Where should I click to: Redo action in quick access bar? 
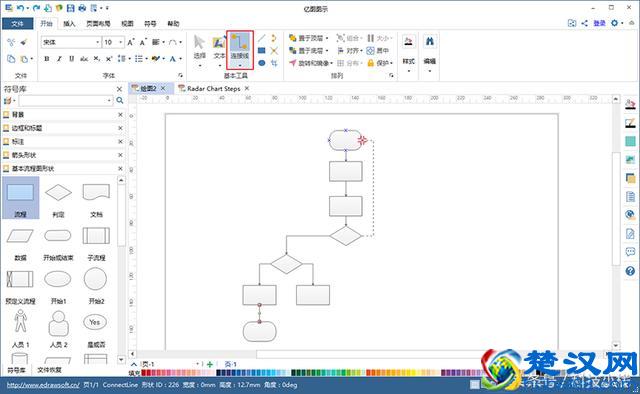pos(36,8)
